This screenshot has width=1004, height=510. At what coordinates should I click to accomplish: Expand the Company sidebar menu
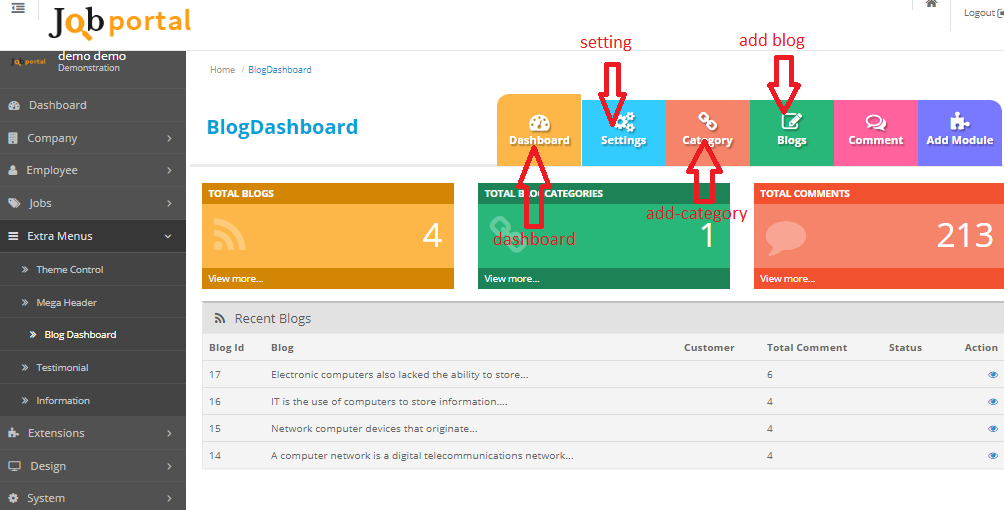[92, 138]
